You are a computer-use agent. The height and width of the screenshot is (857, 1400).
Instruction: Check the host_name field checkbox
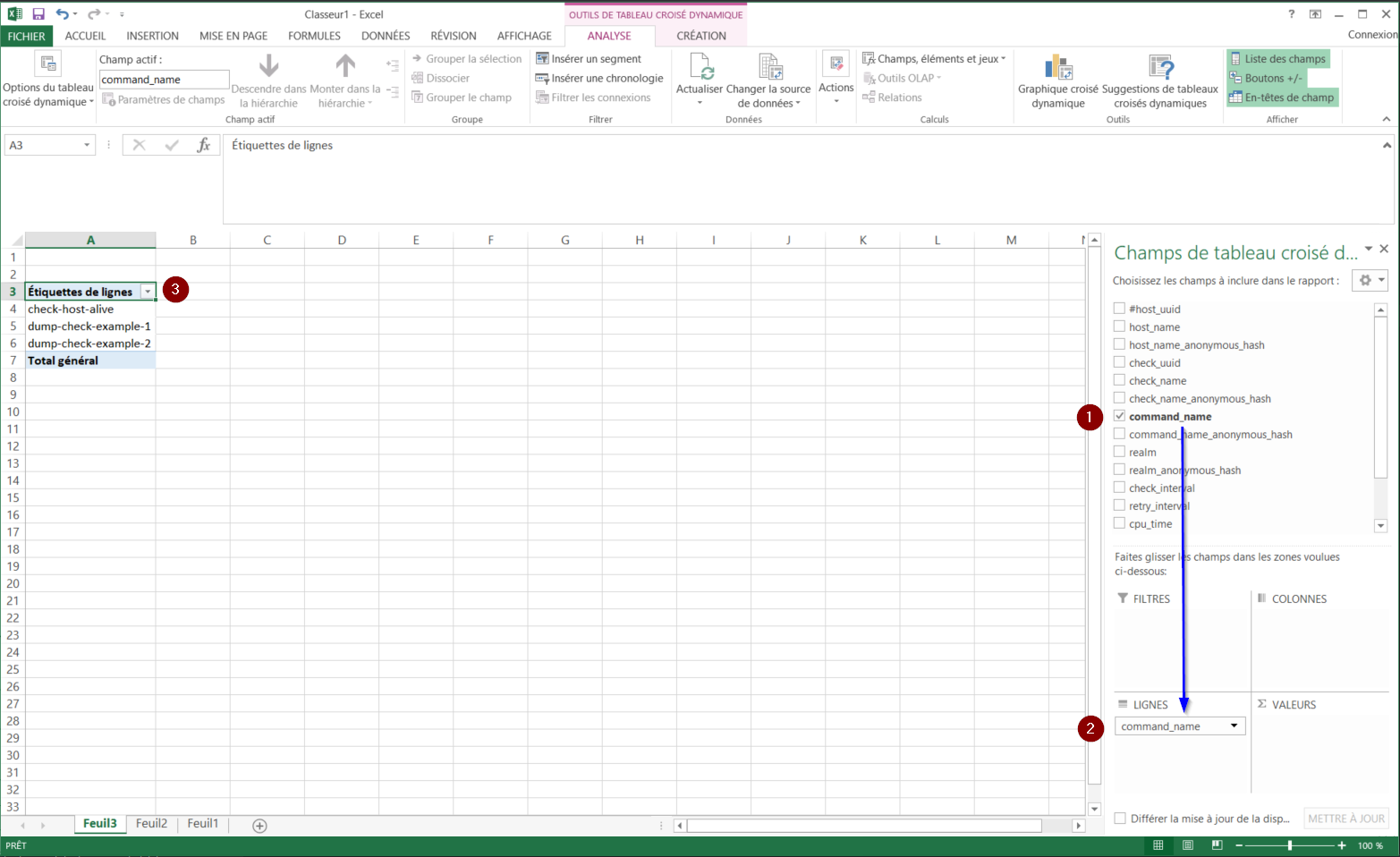point(1119,327)
